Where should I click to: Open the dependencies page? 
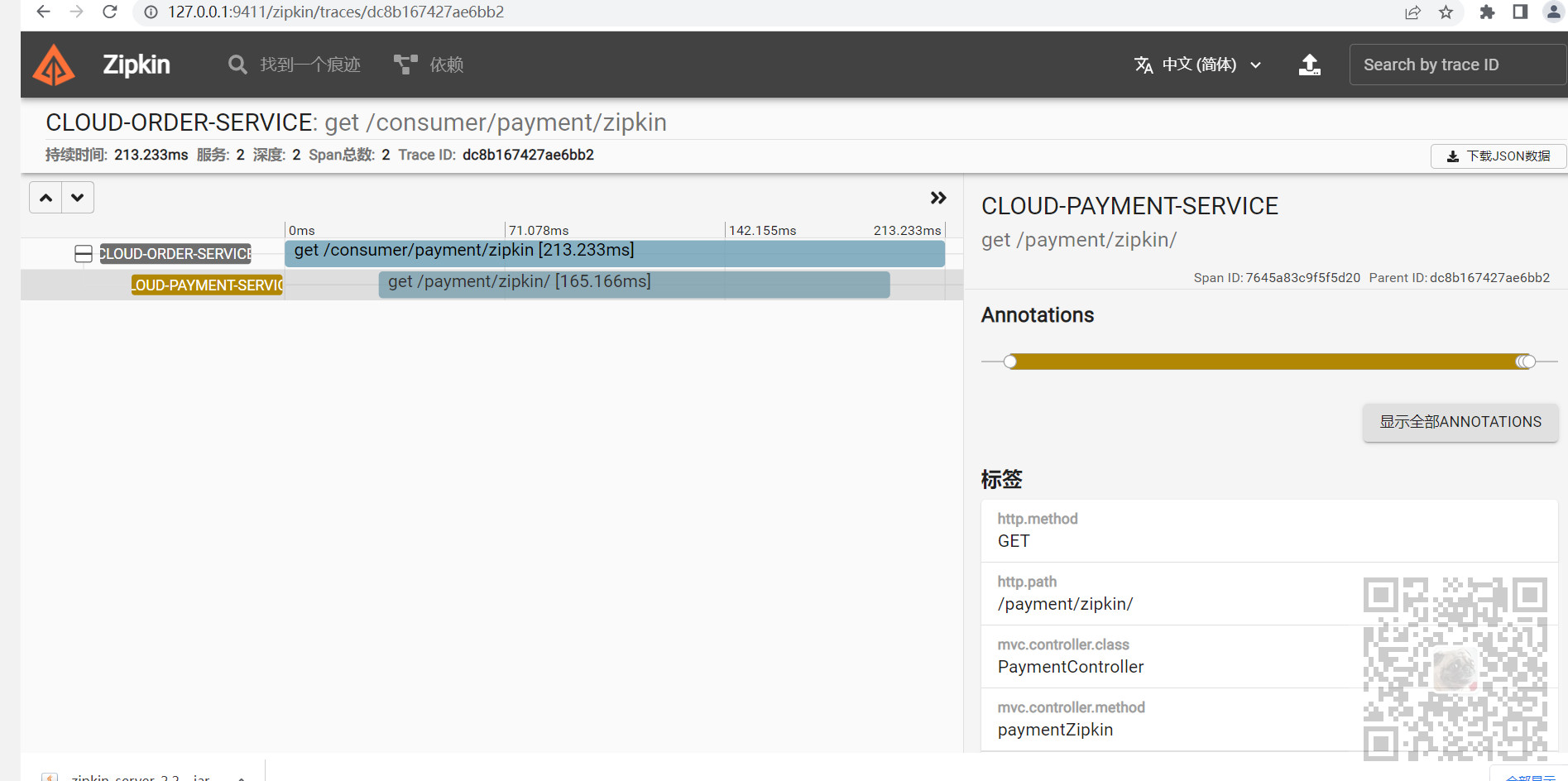[x=429, y=65]
